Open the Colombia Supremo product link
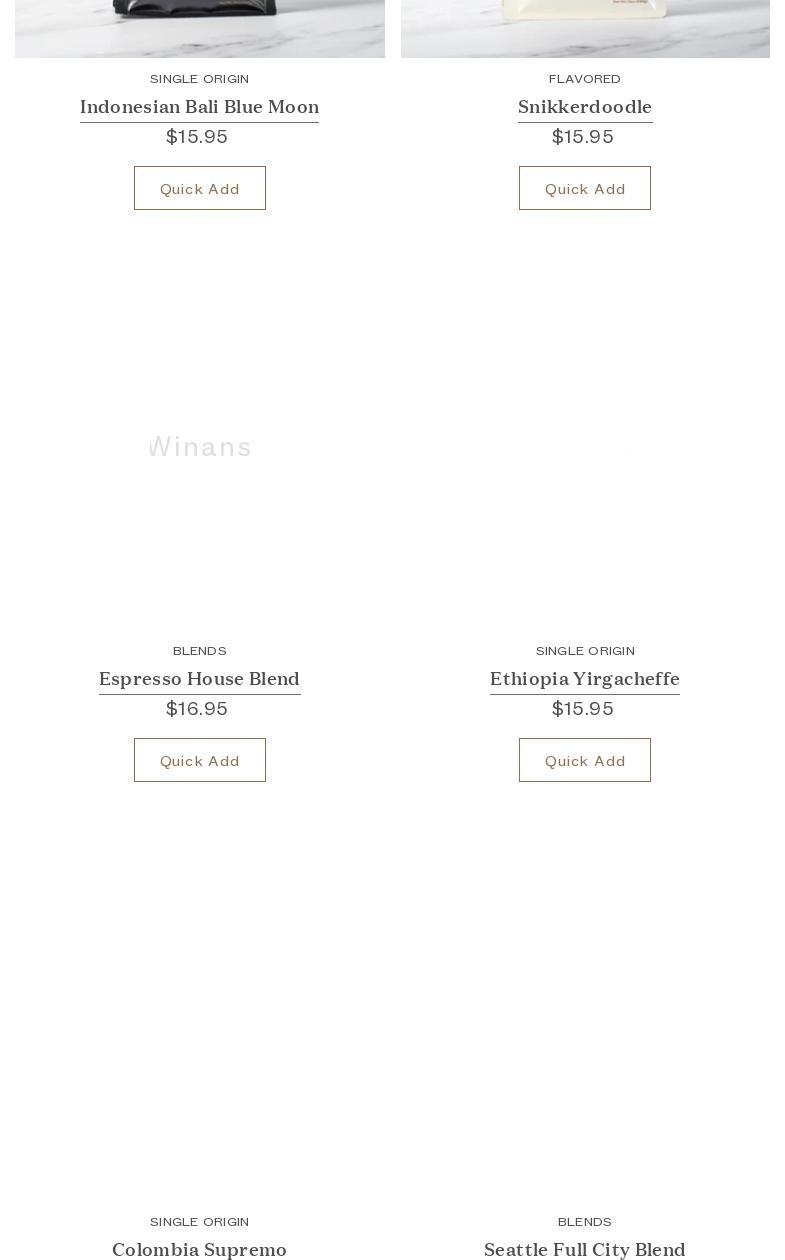Screen dimensions: 785x1260 click(199, 1249)
